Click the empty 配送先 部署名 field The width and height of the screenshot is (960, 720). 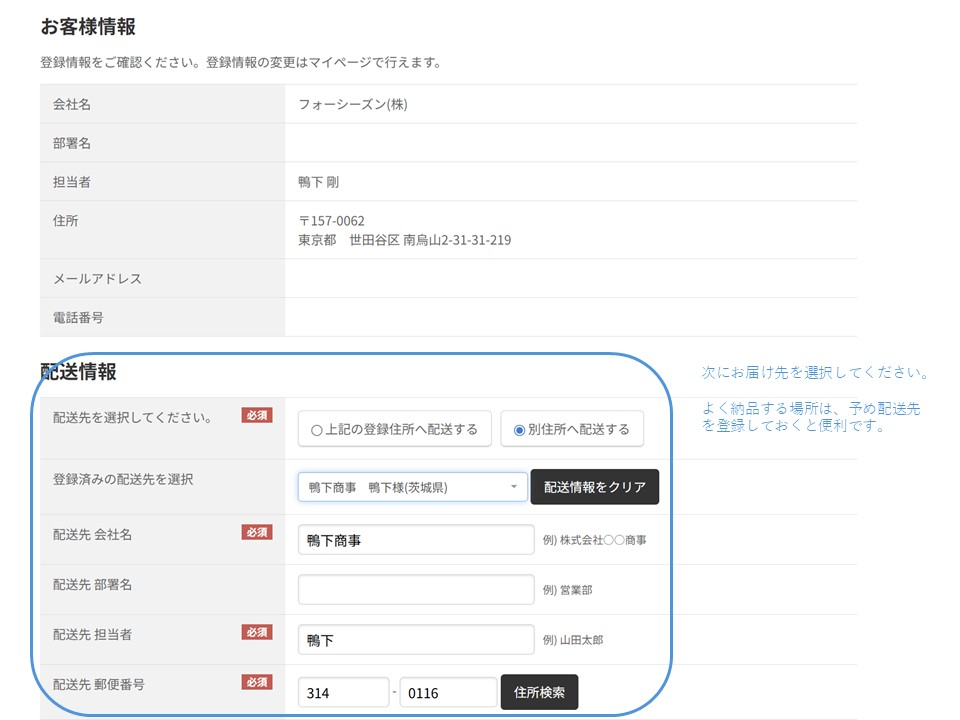(x=416, y=590)
